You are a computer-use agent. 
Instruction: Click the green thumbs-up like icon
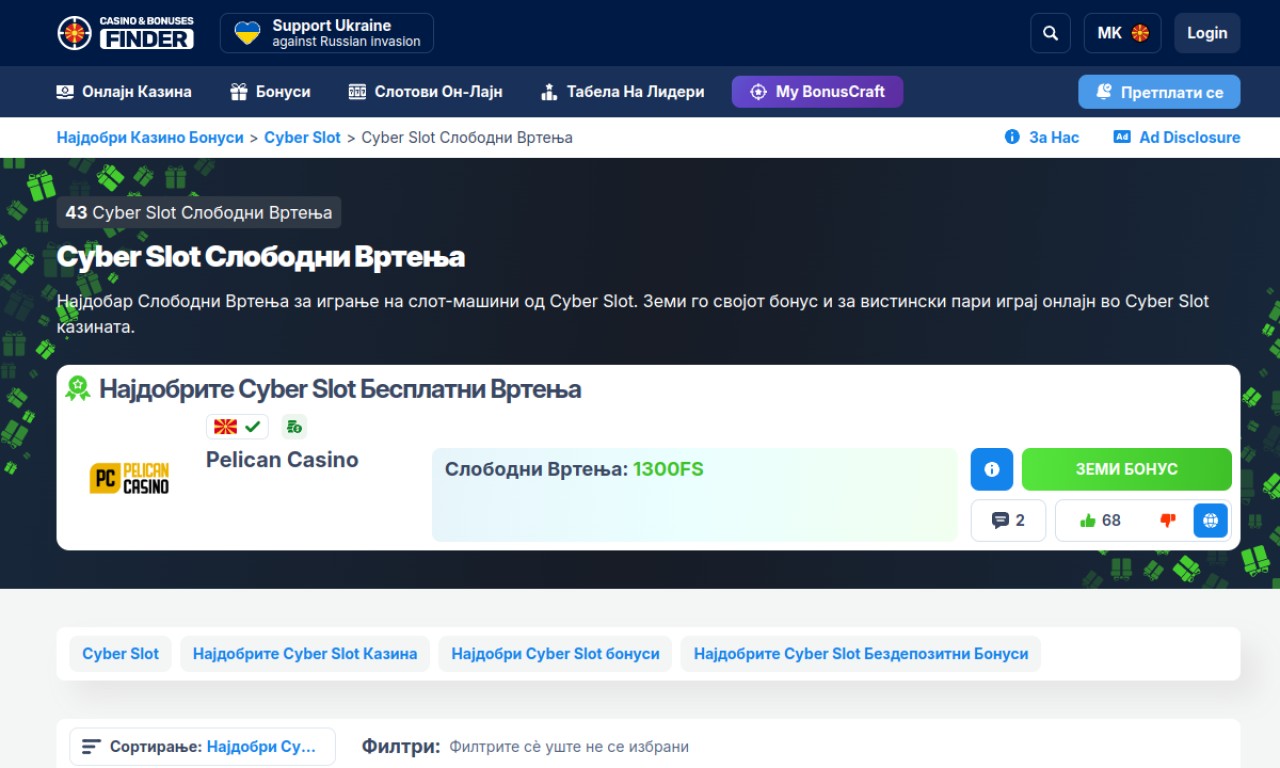coord(1088,521)
